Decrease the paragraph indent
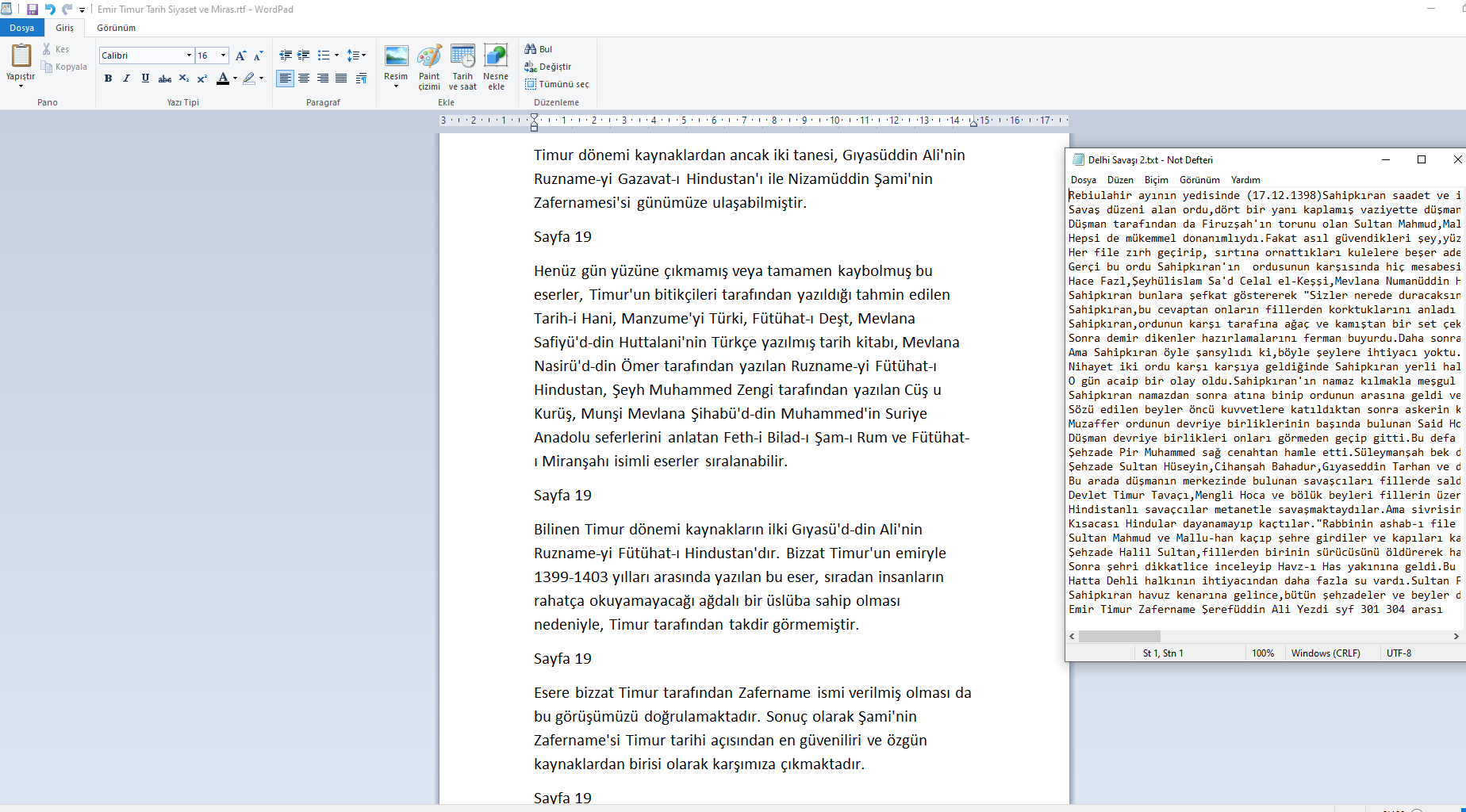 [x=286, y=56]
